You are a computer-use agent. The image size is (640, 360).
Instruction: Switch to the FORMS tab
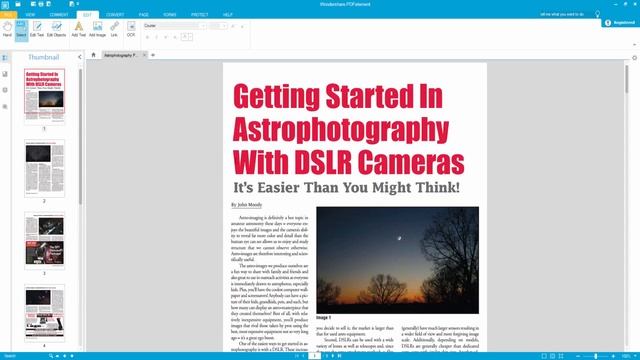tap(170, 15)
